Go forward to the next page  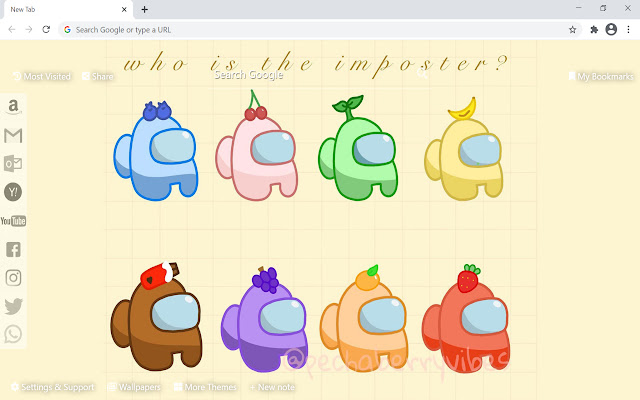click(29, 29)
